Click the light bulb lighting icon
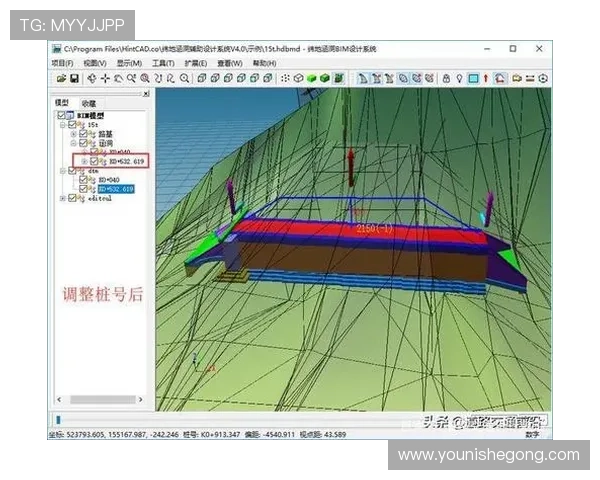This screenshot has height=480, width=600. click(459, 78)
